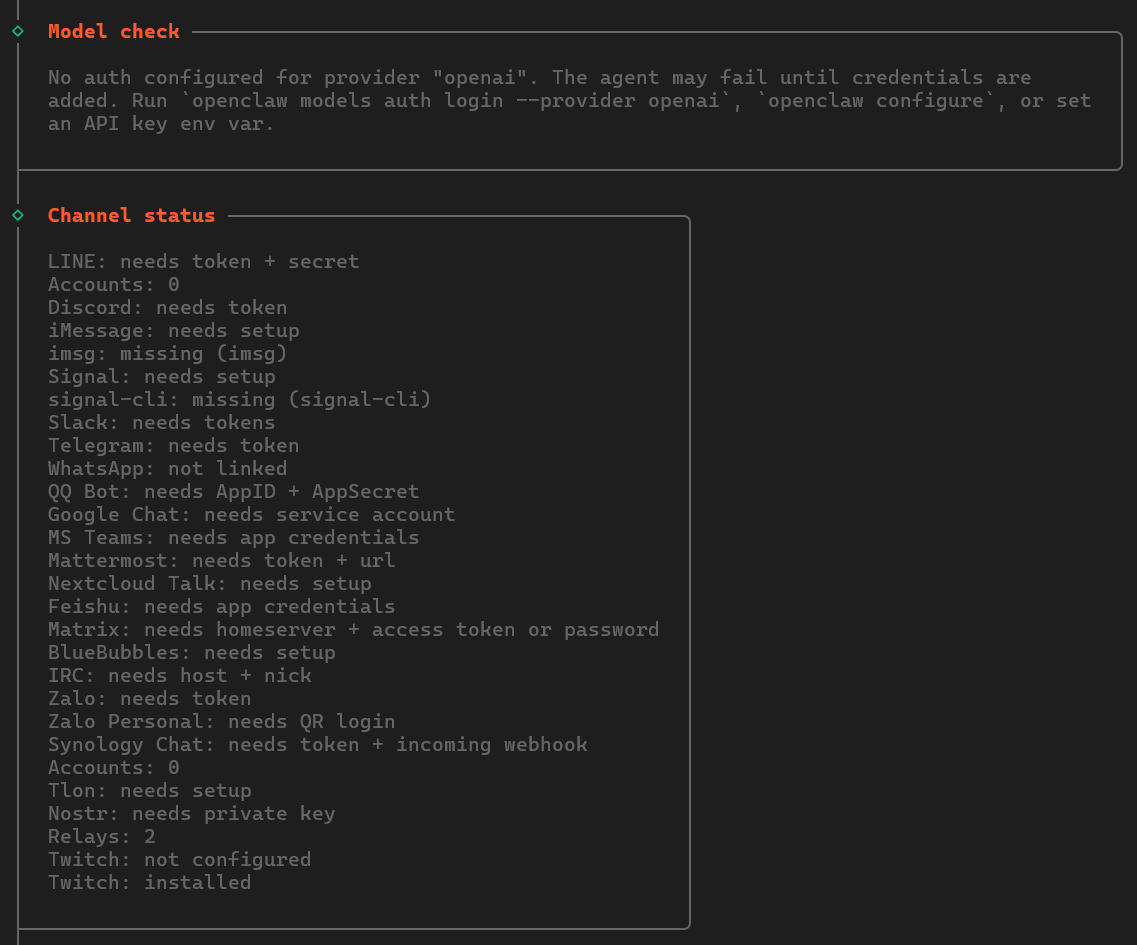Click the signal-cli missing status line
The image size is (1137, 945).
click(x=239, y=400)
